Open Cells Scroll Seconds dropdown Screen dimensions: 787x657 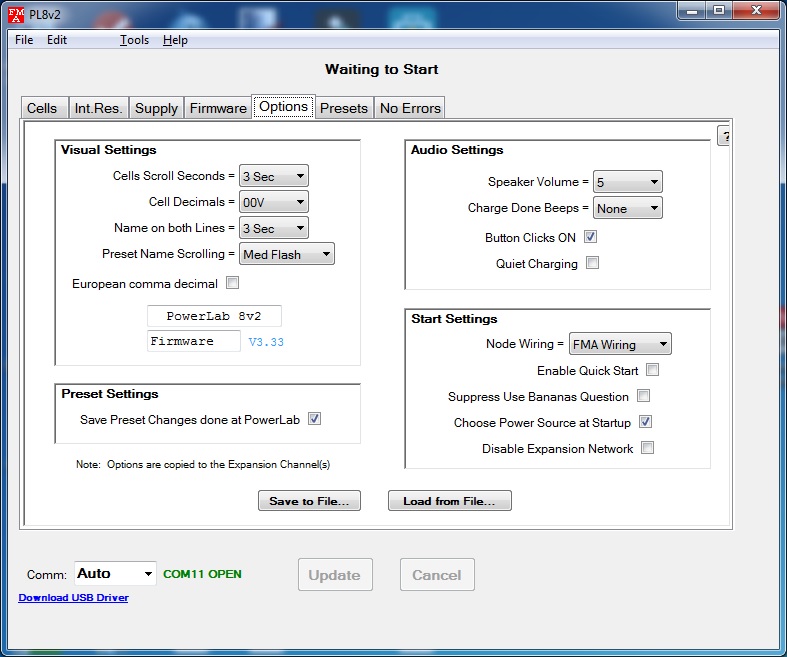click(274, 176)
